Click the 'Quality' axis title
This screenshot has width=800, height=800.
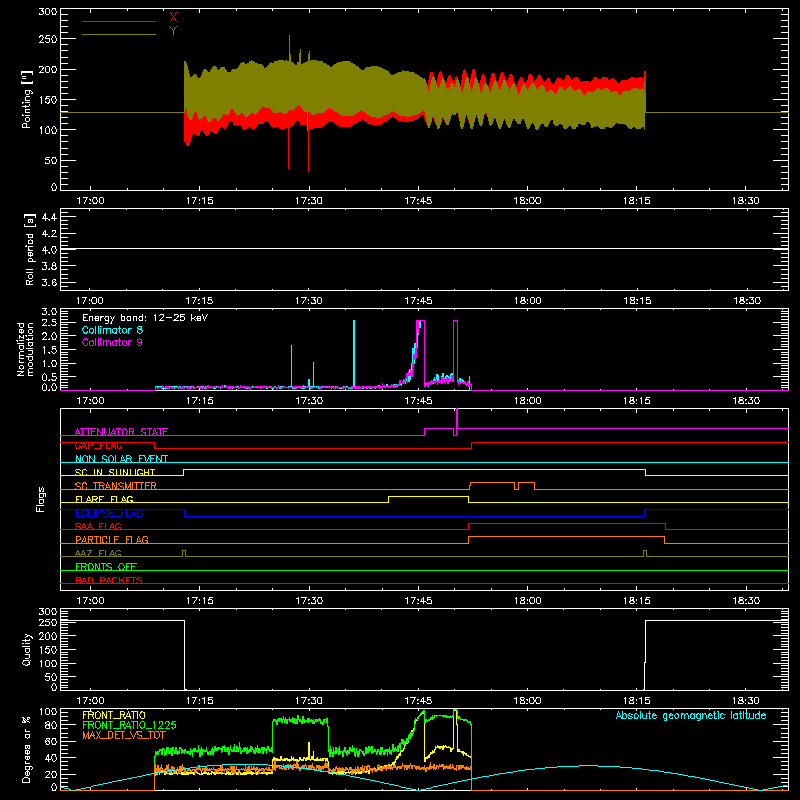(27, 649)
